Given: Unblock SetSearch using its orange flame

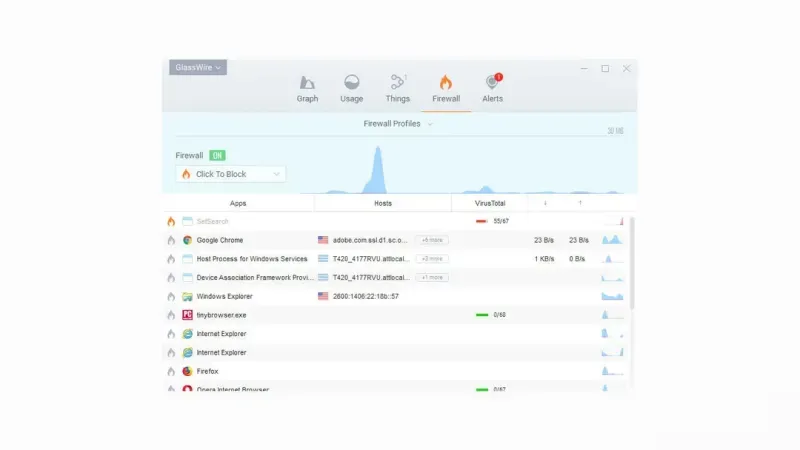Looking at the screenshot, I should (x=171, y=221).
